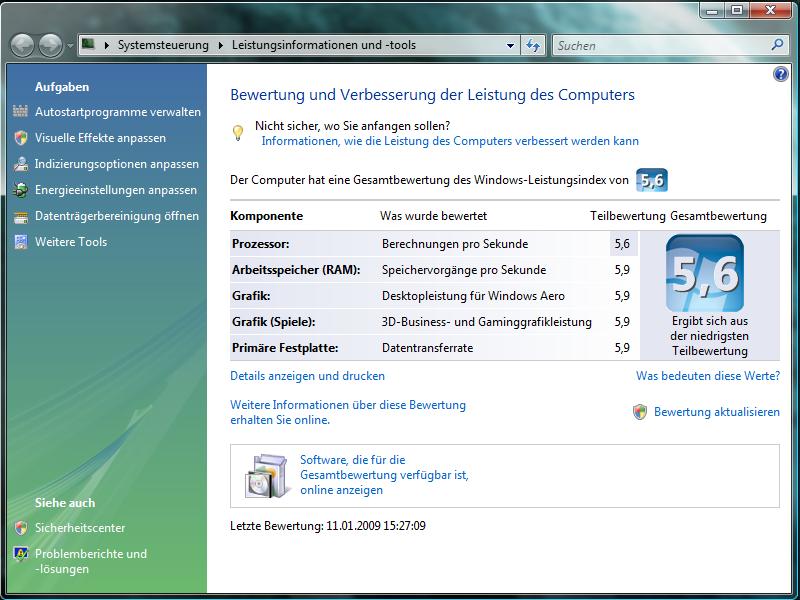Maximize the window
800x600 pixels.
click(x=737, y=11)
